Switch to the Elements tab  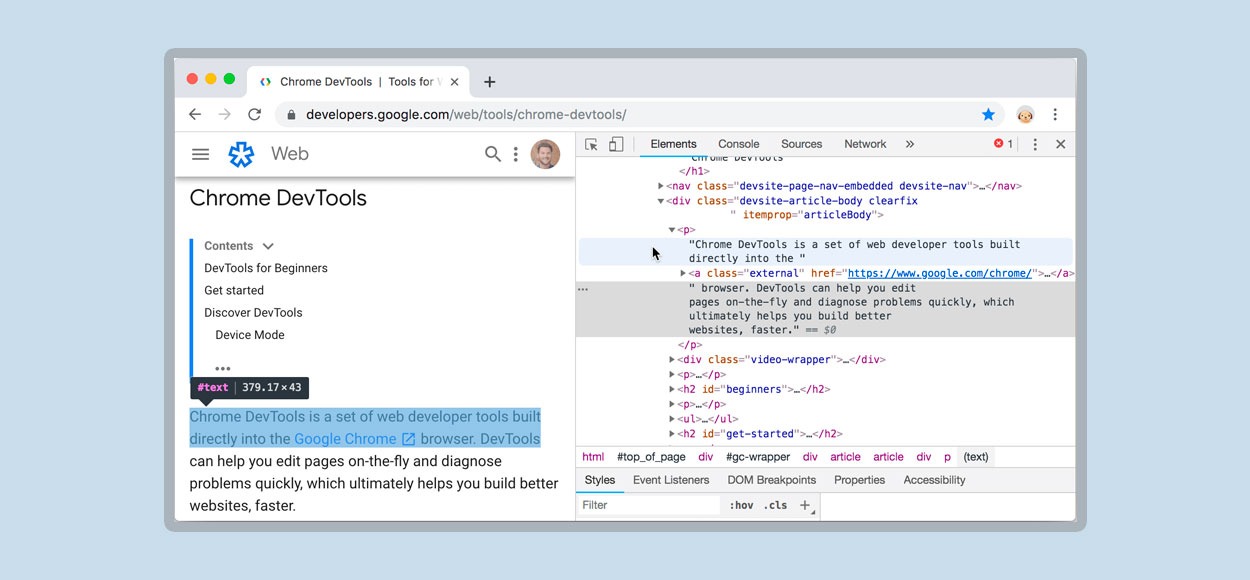(x=673, y=144)
